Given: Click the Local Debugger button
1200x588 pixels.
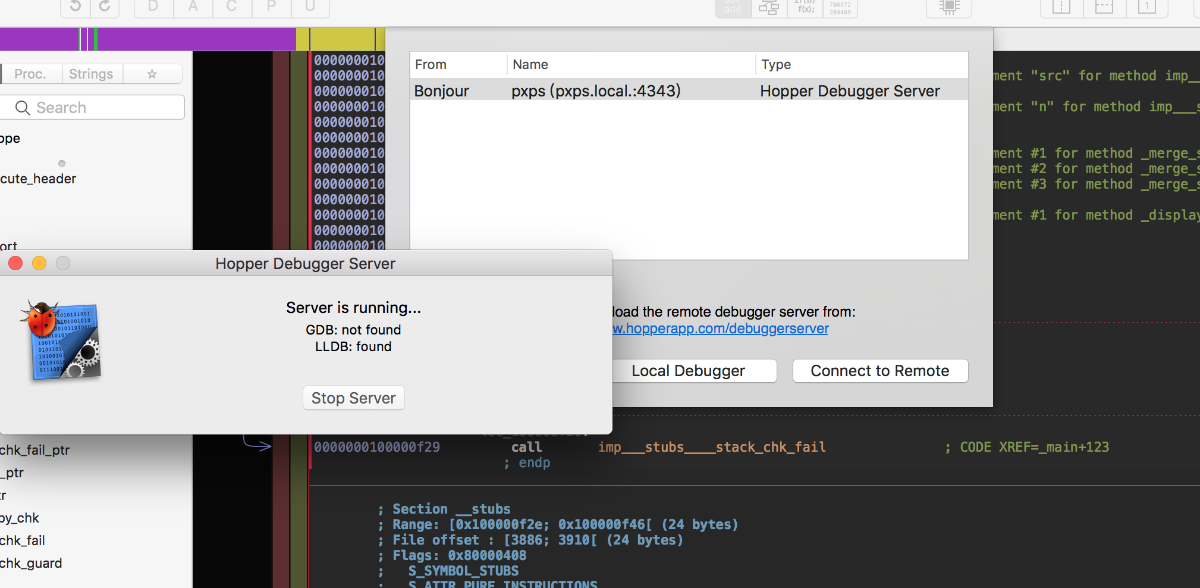Looking at the screenshot, I should (688, 370).
